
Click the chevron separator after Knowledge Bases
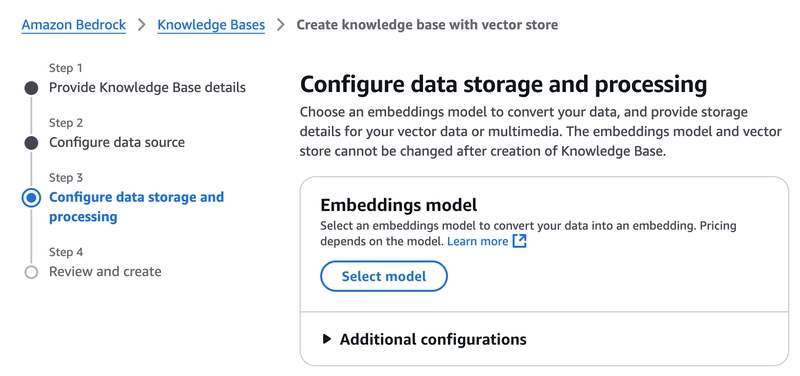pos(281,25)
